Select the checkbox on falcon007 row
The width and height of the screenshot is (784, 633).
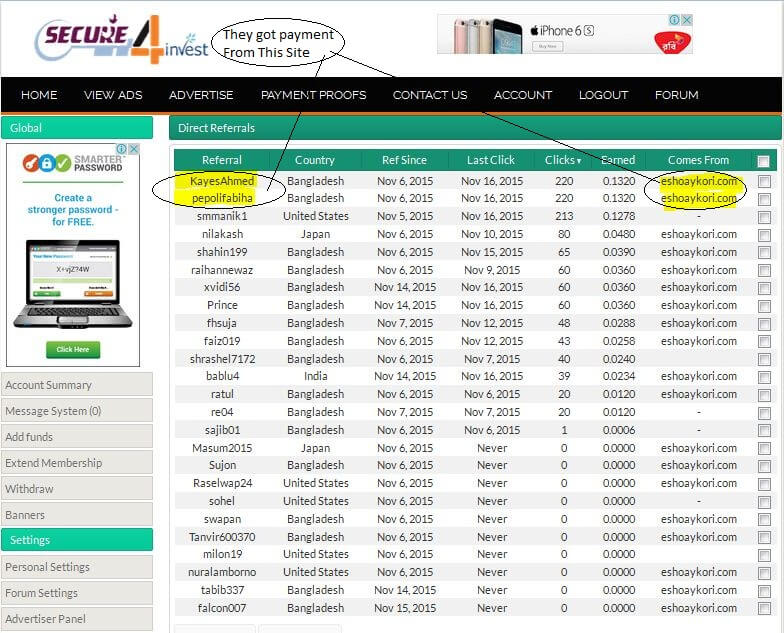pyautogui.click(x=764, y=608)
